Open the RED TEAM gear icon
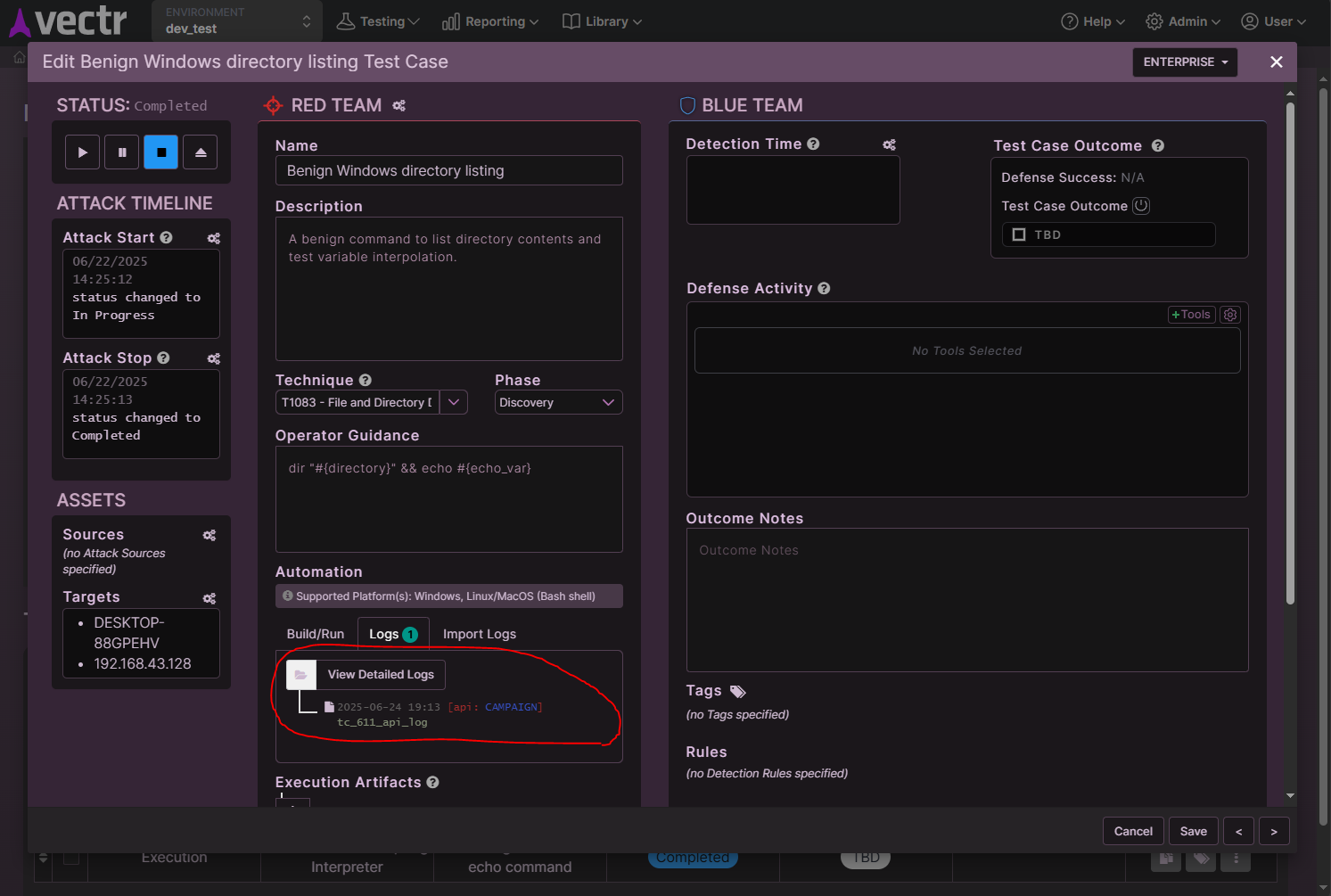This screenshot has width=1331, height=896. tap(398, 105)
